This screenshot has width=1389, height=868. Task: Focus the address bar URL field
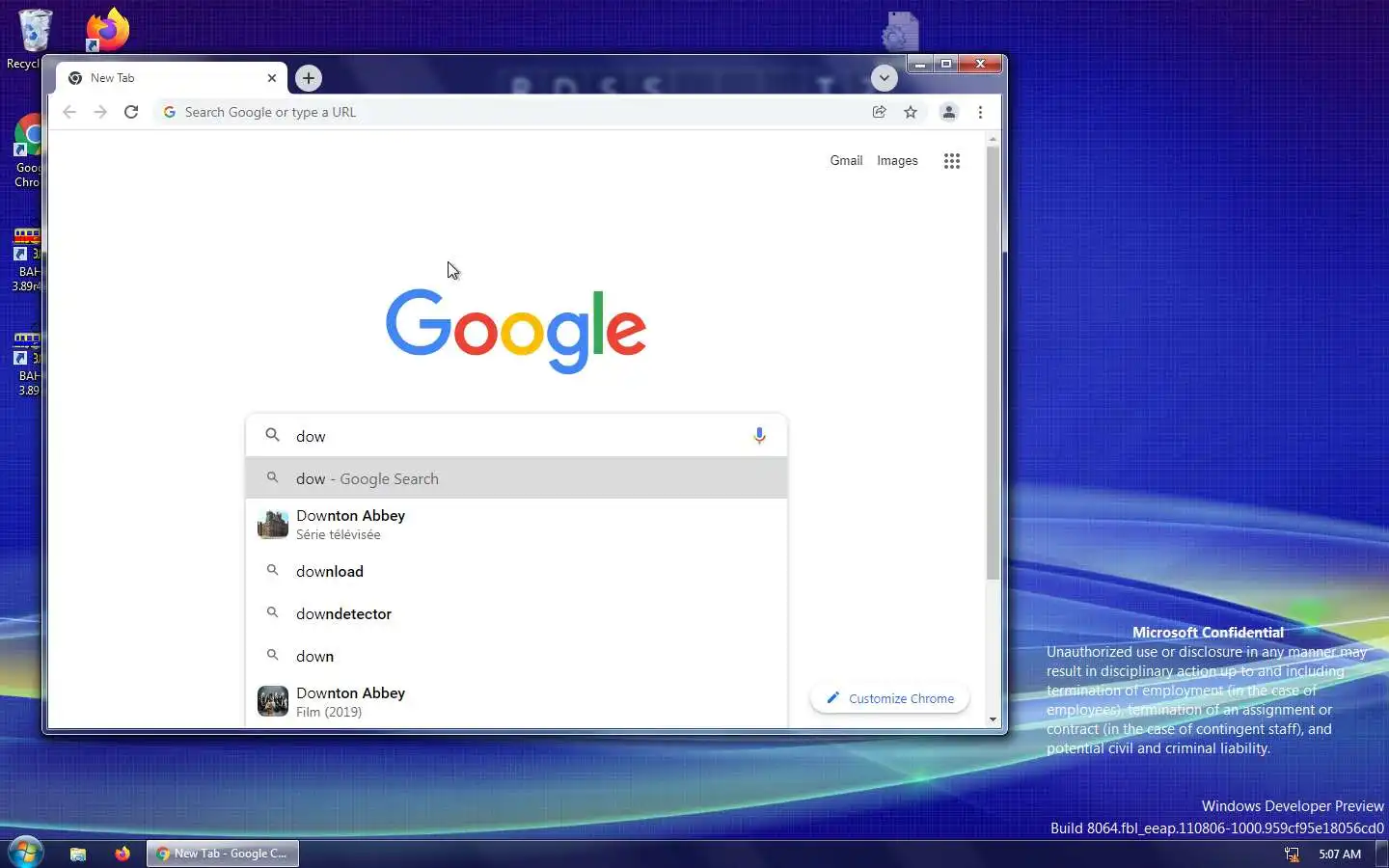[x=511, y=112]
